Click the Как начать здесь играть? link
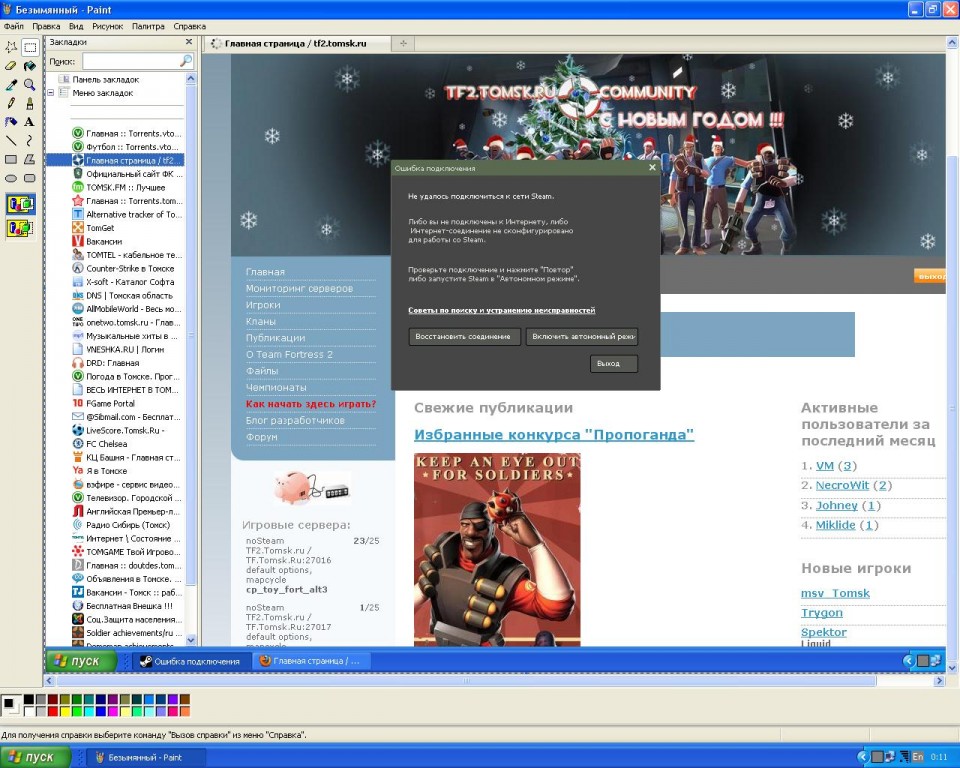Screen dimensions: 960x768 pyautogui.click(x=311, y=404)
